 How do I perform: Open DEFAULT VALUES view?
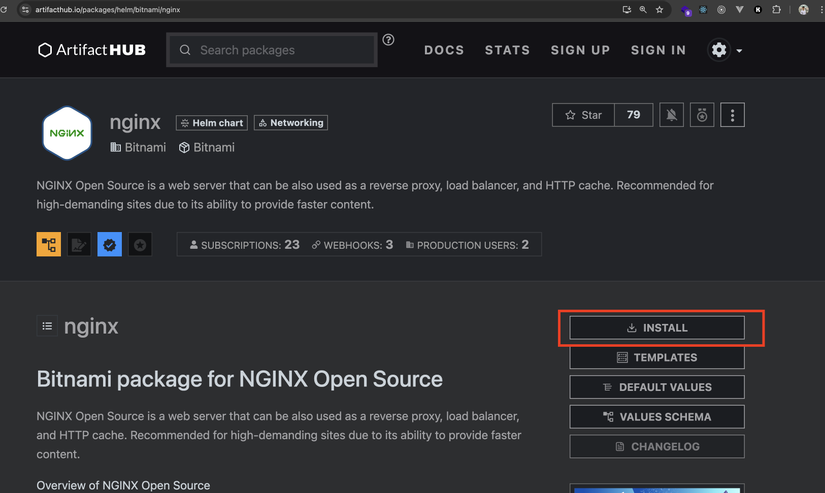(657, 387)
